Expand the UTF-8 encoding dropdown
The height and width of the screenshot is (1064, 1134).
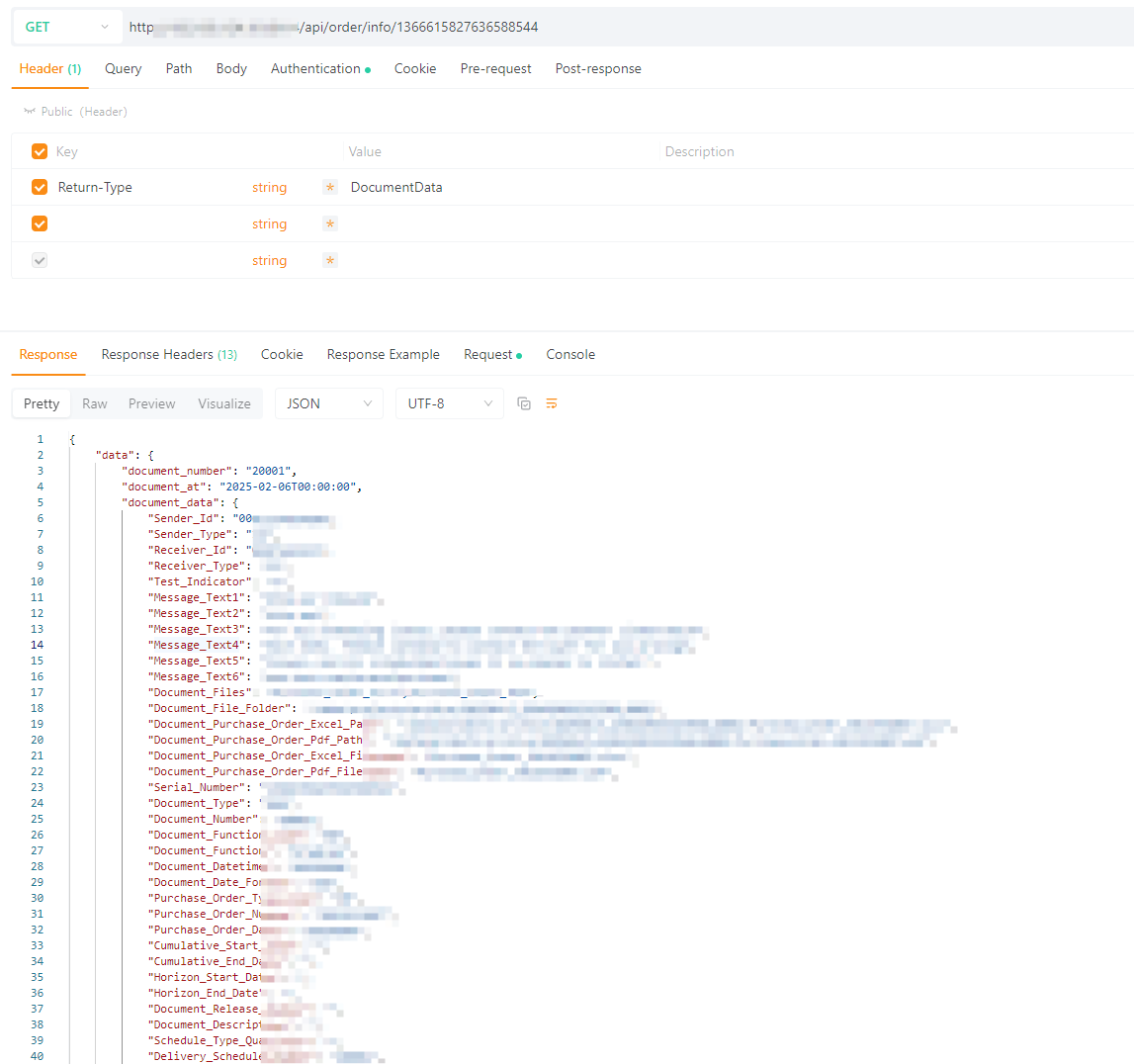point(449,403)
